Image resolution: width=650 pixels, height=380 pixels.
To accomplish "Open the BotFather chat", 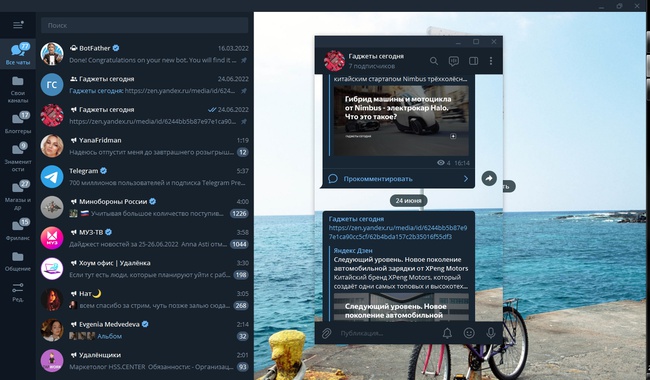I will (145, 54).
